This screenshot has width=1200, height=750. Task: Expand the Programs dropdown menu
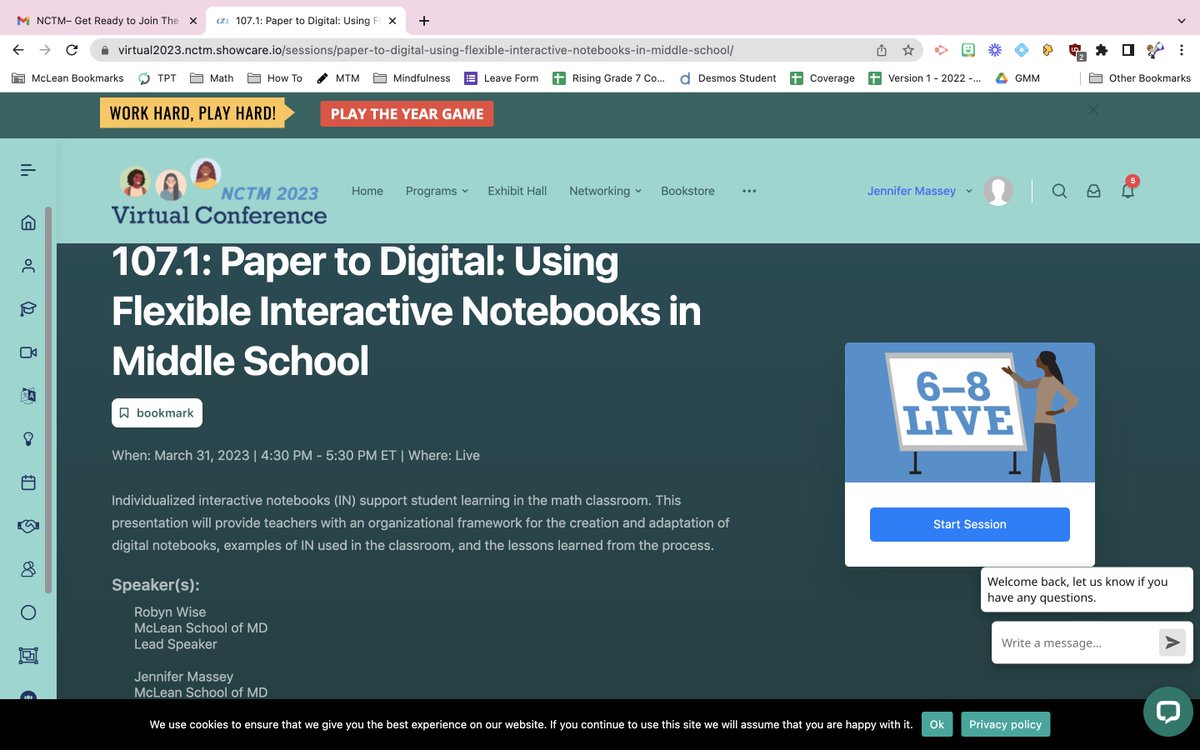tap(437, 191)
